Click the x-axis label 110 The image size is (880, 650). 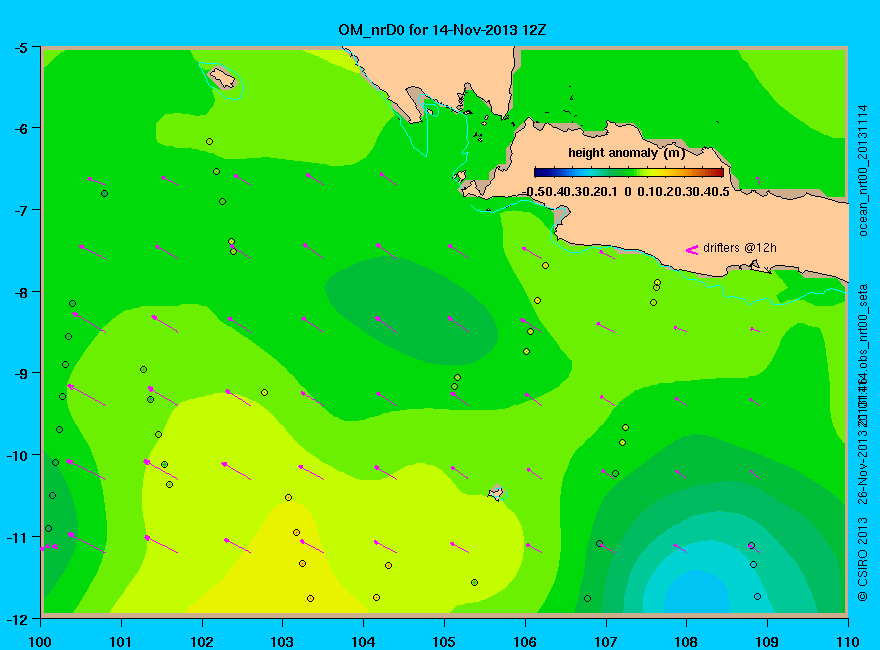click(848, 642)
